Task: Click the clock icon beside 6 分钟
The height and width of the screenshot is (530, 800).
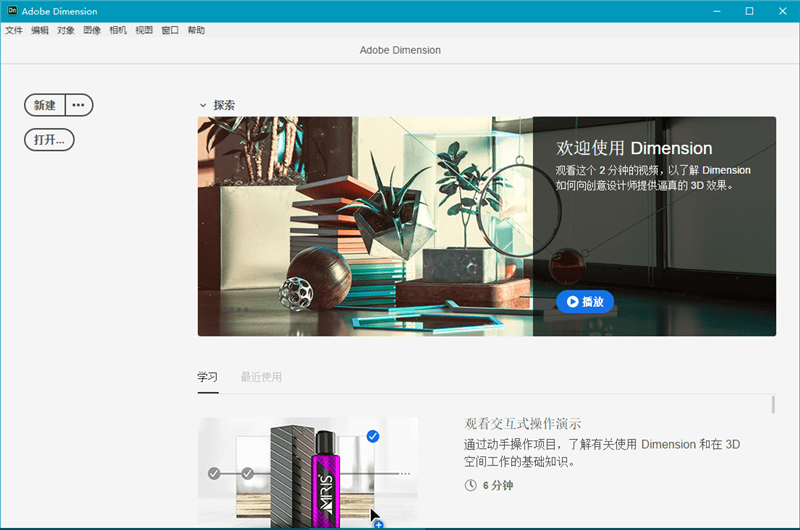Action: tap(471, 485)
